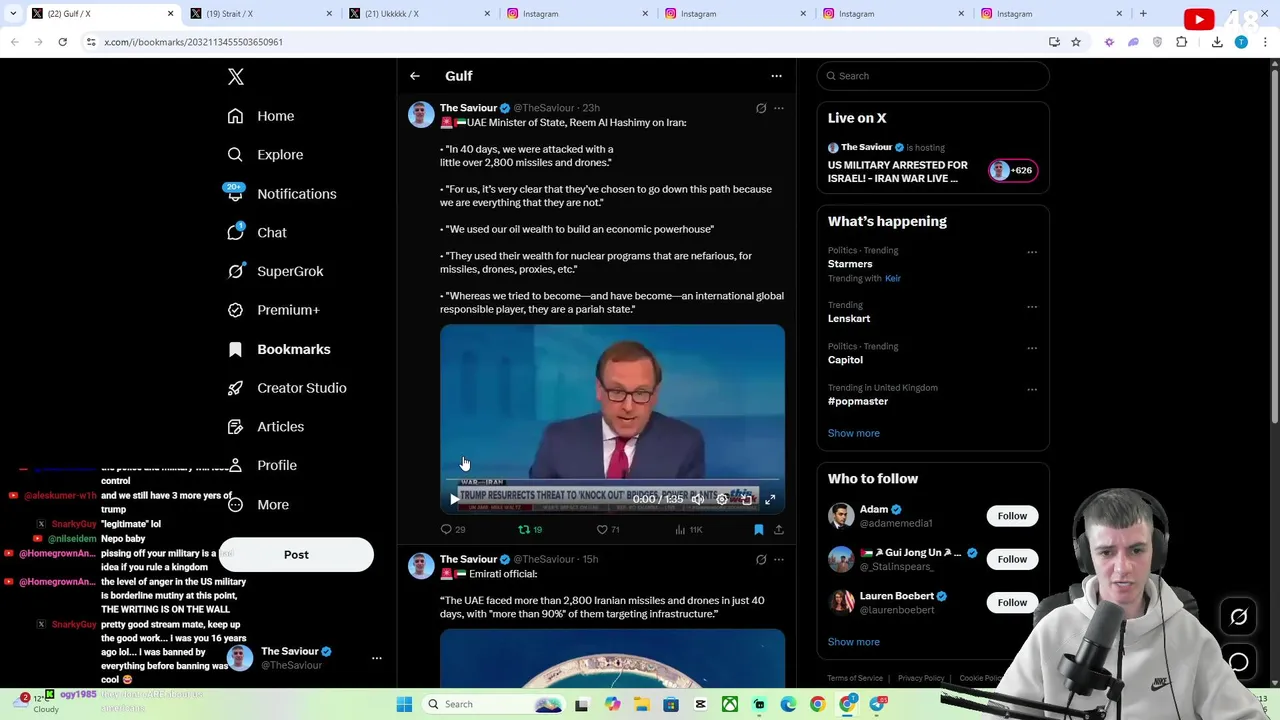Follow Gui Jong Un
The image size is (1280, 720).
(x=1012, y=559)
